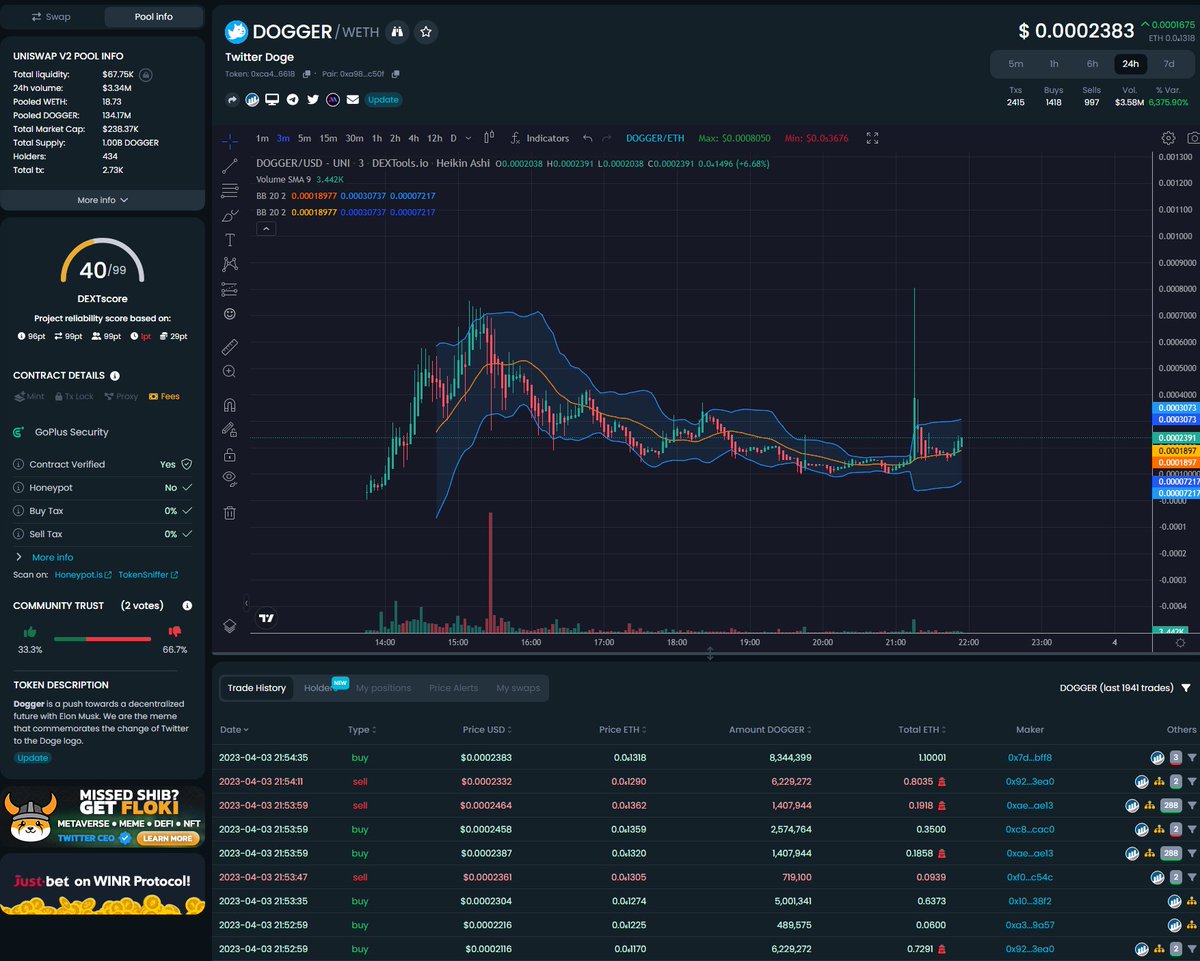Screen dimensions: 1200x961
Task: Switch to the Pool info tab
Action: coord(153,17)
